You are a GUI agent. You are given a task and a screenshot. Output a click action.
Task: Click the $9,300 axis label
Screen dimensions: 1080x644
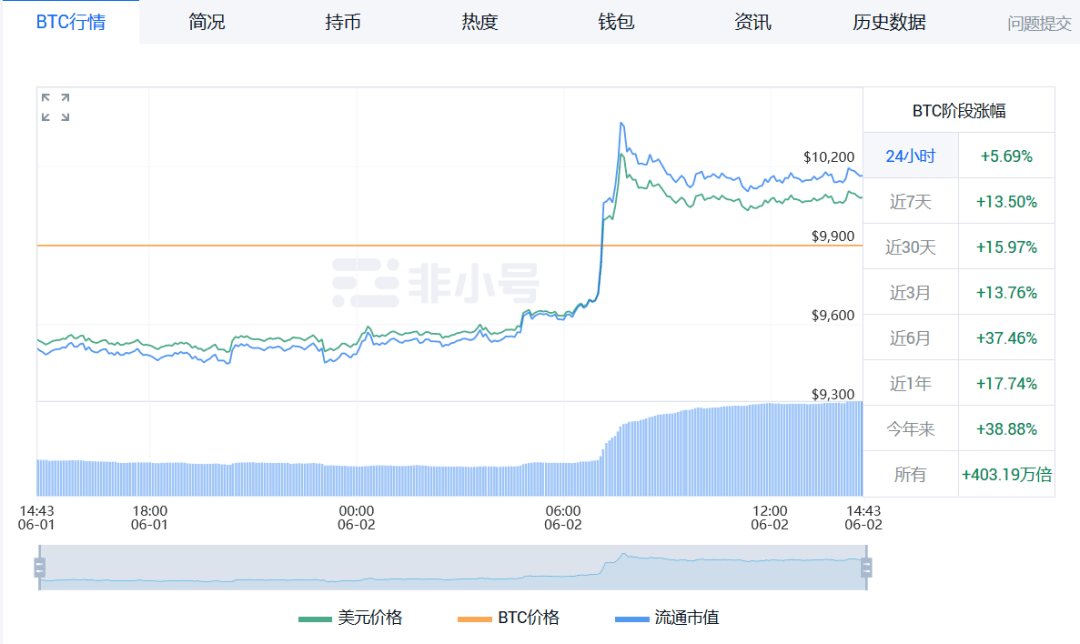point(833,395)
